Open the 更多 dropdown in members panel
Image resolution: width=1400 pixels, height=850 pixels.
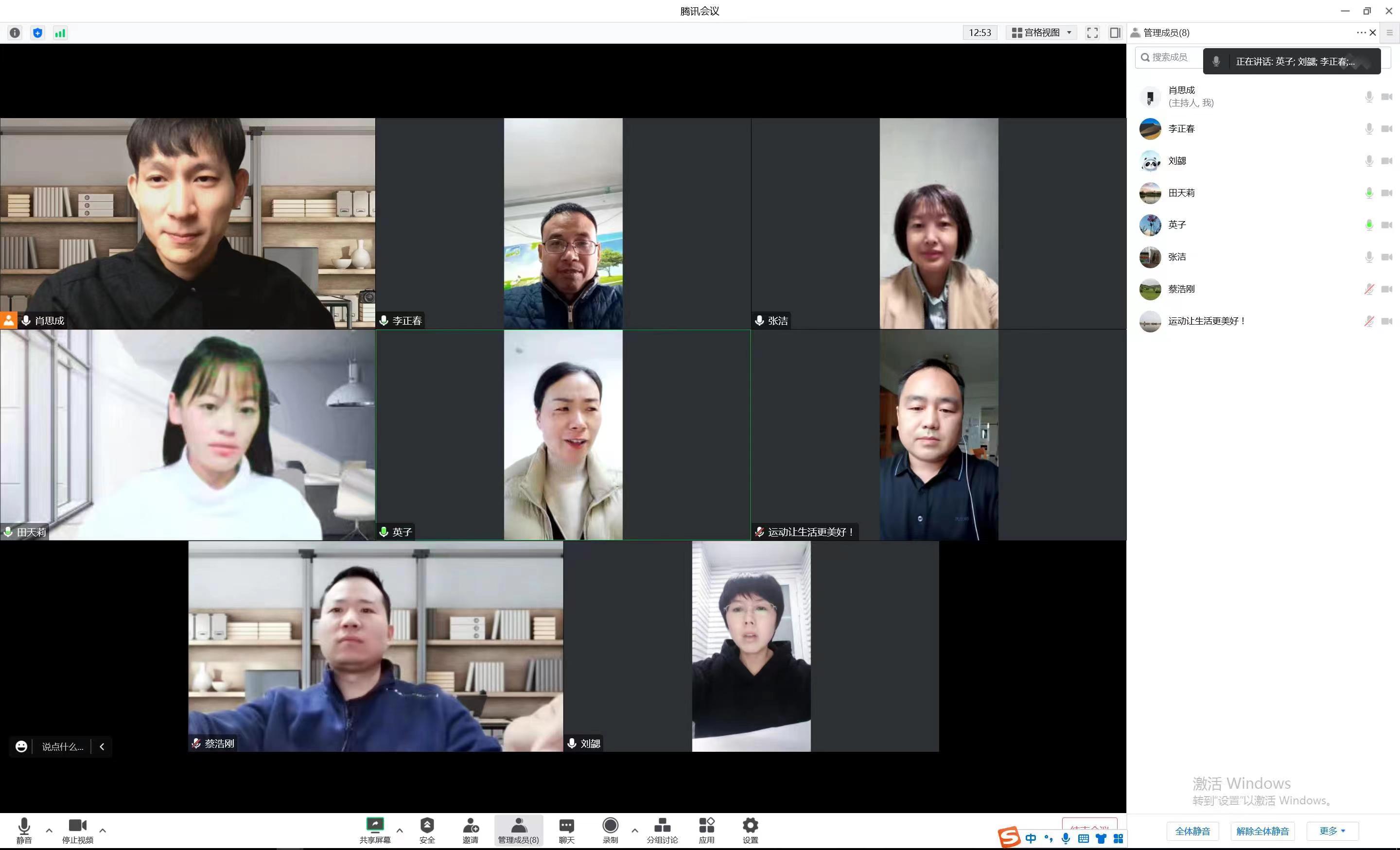(1332, 831)
